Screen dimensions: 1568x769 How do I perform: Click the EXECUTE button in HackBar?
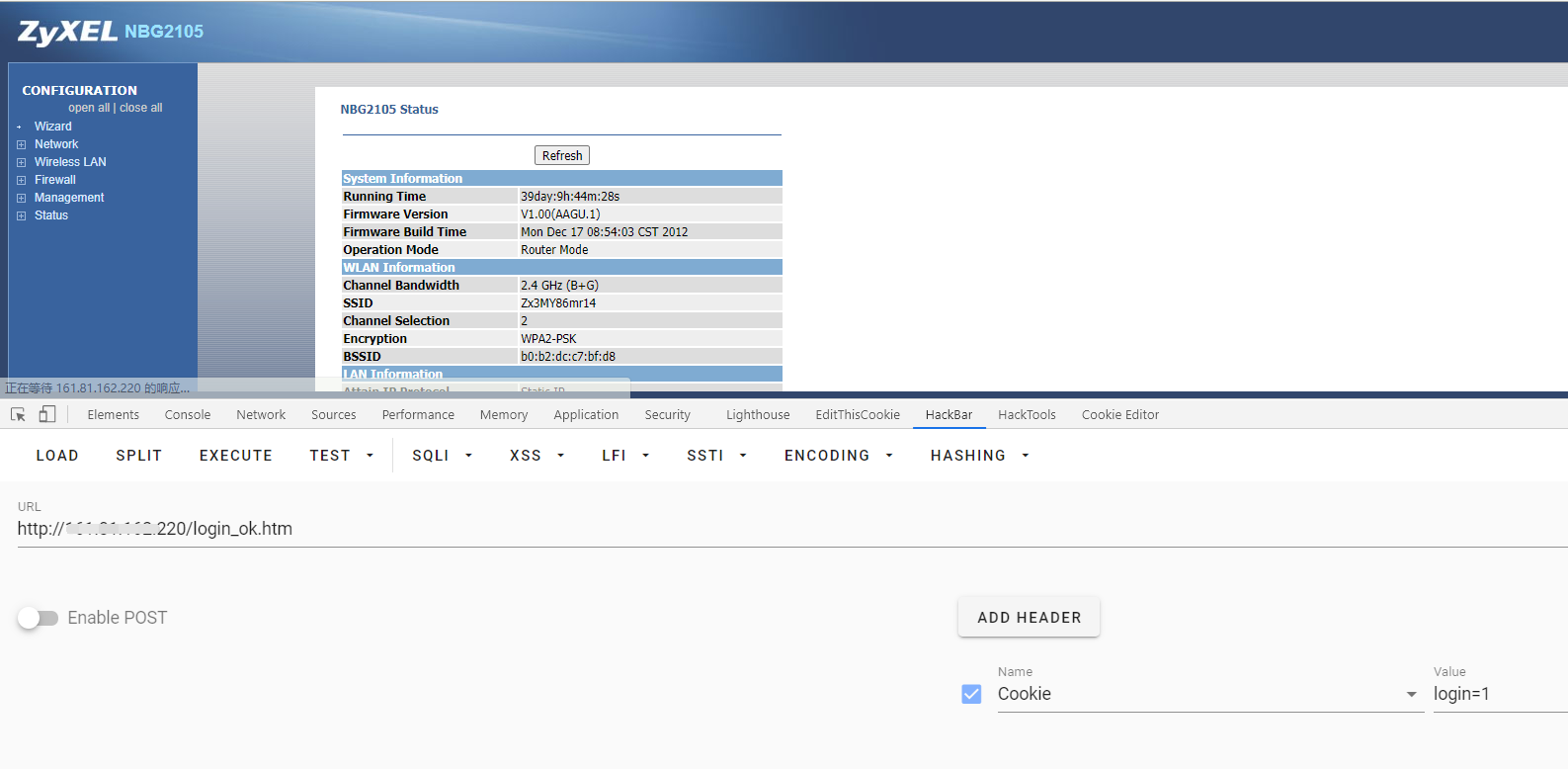pos(236,456)
